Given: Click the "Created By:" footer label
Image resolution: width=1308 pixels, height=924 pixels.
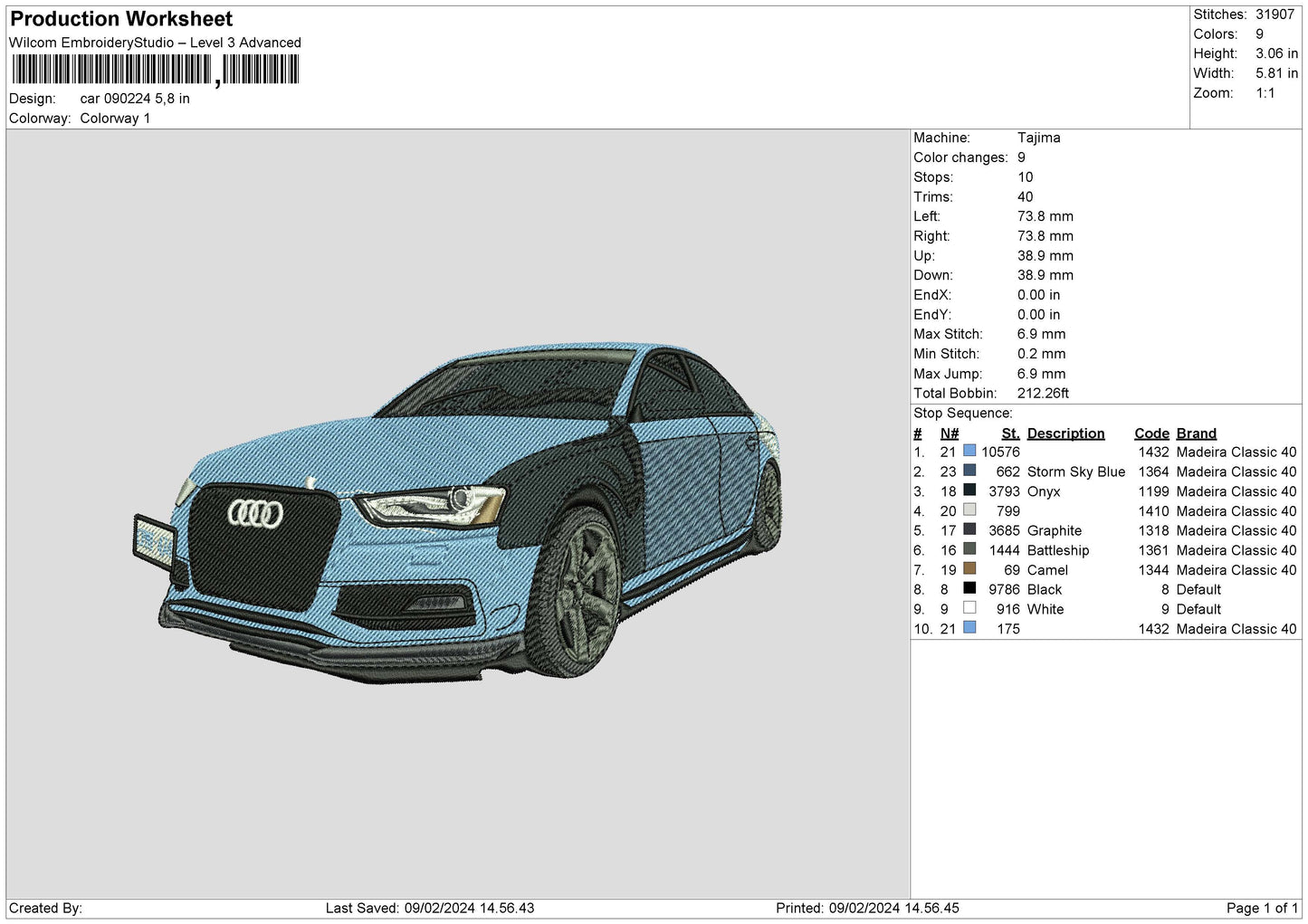Looking at the screenshot, I should tap(45, 909).
